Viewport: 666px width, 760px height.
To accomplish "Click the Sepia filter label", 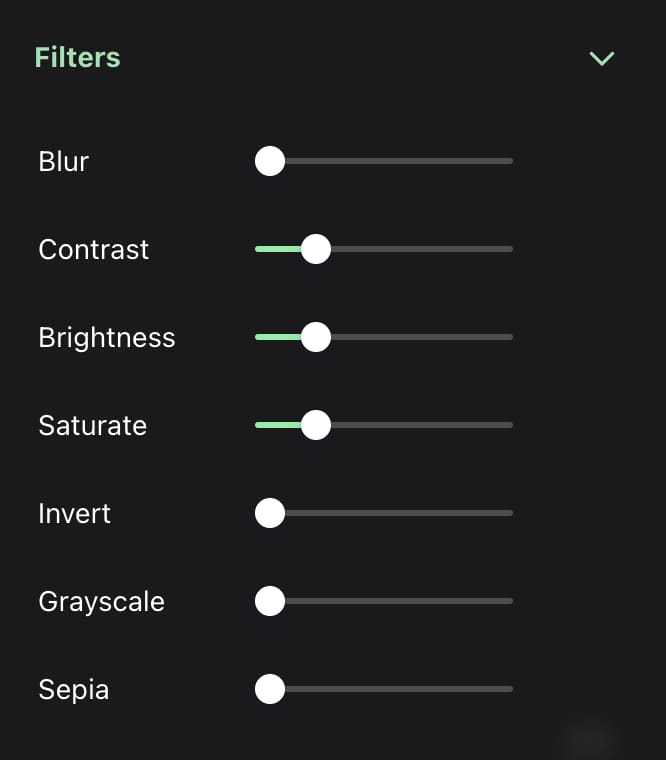I will [74, 689].
